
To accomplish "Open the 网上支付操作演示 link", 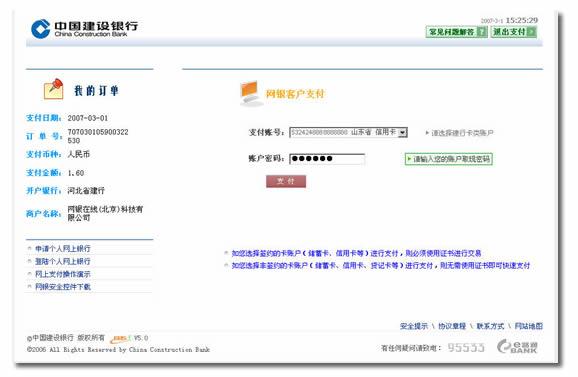I will 63,274.
